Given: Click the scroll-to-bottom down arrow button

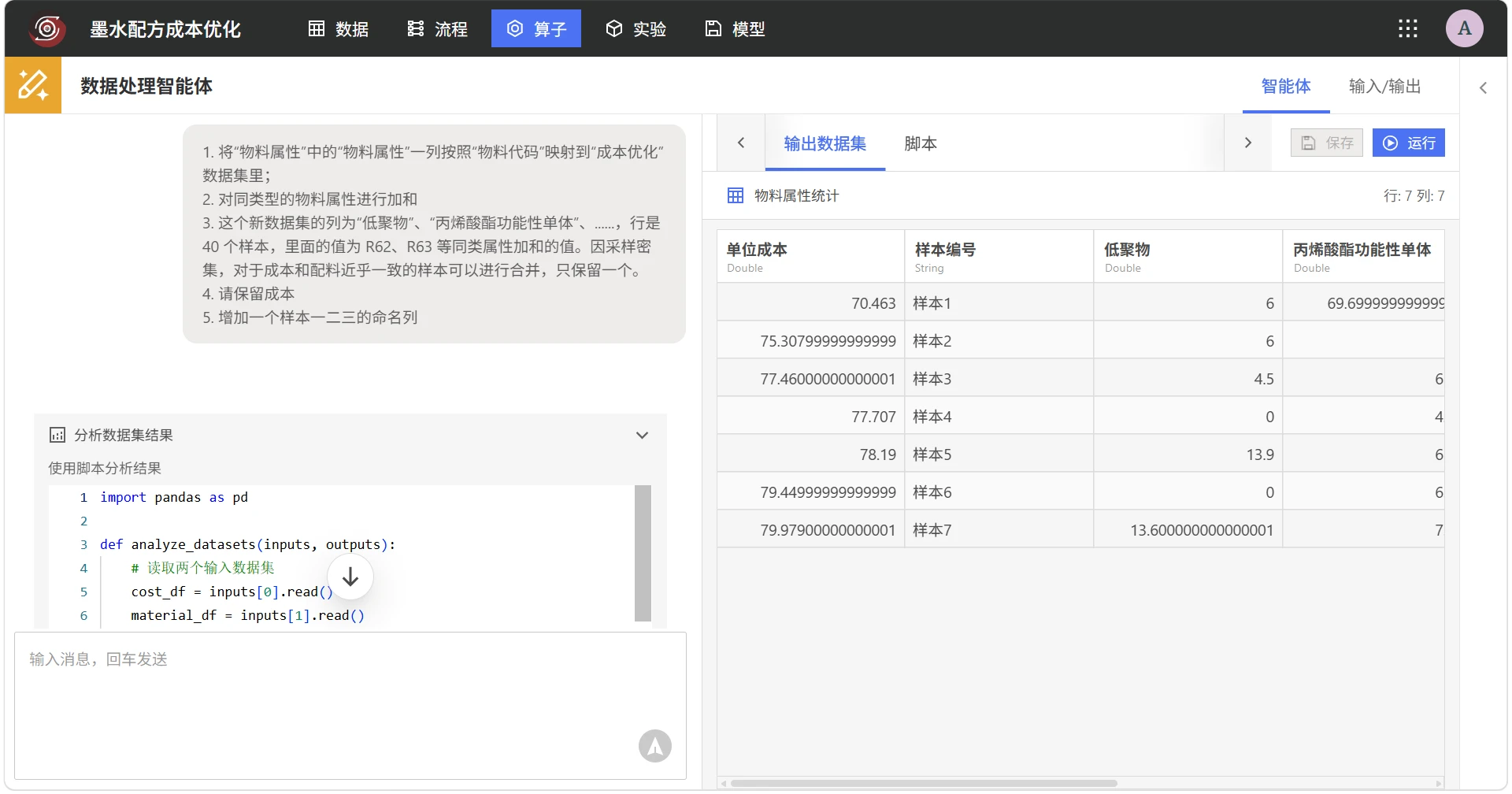Looking at the screenshot, I should (x=350, y=577).
